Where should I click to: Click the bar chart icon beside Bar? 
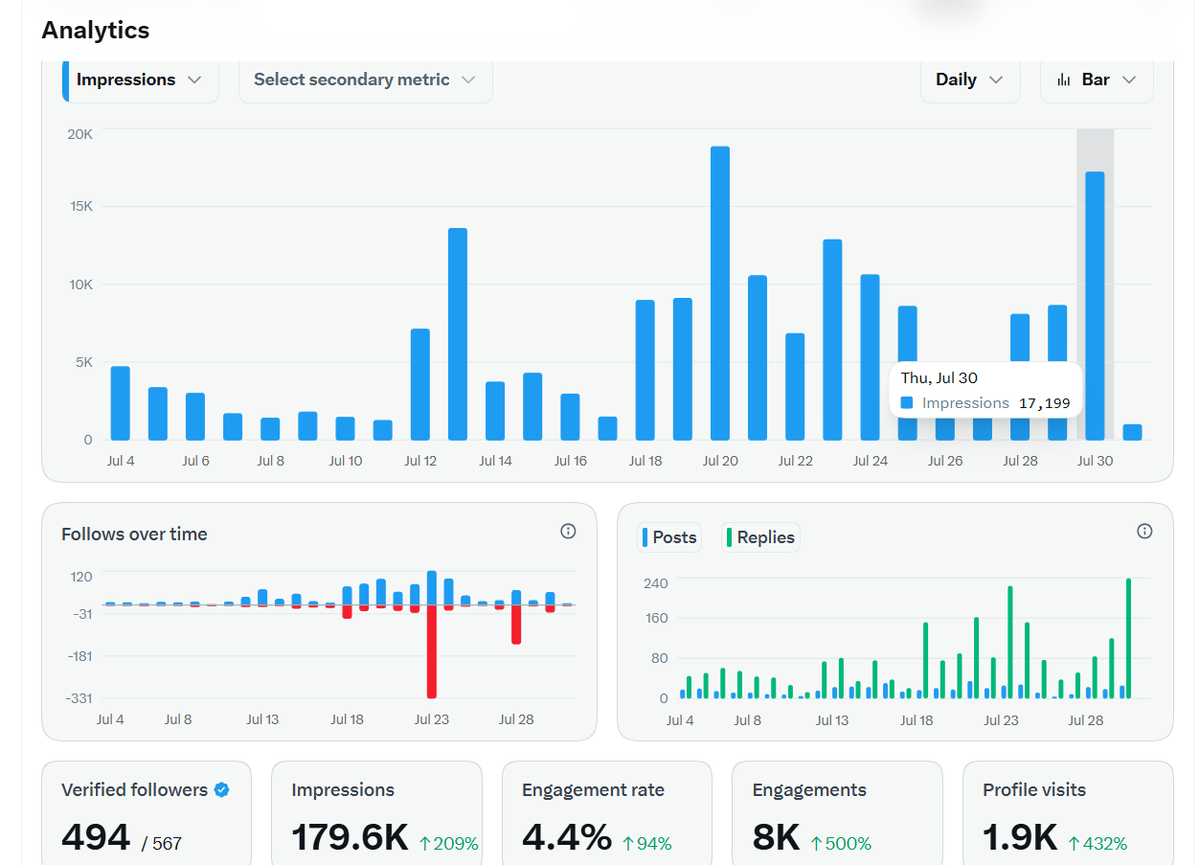[1064, 80]
